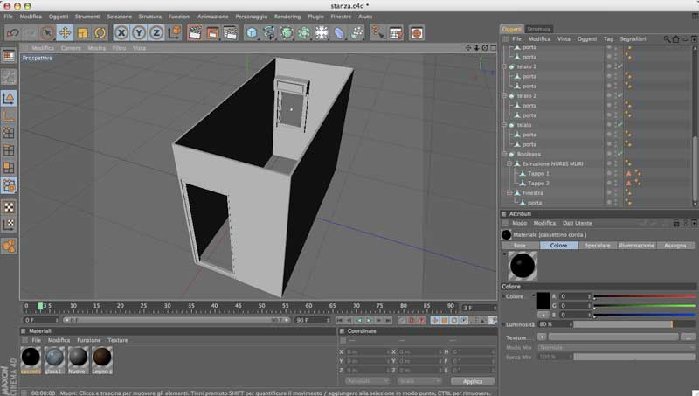Collapse the finestra tree node

[x=510, y=193]
